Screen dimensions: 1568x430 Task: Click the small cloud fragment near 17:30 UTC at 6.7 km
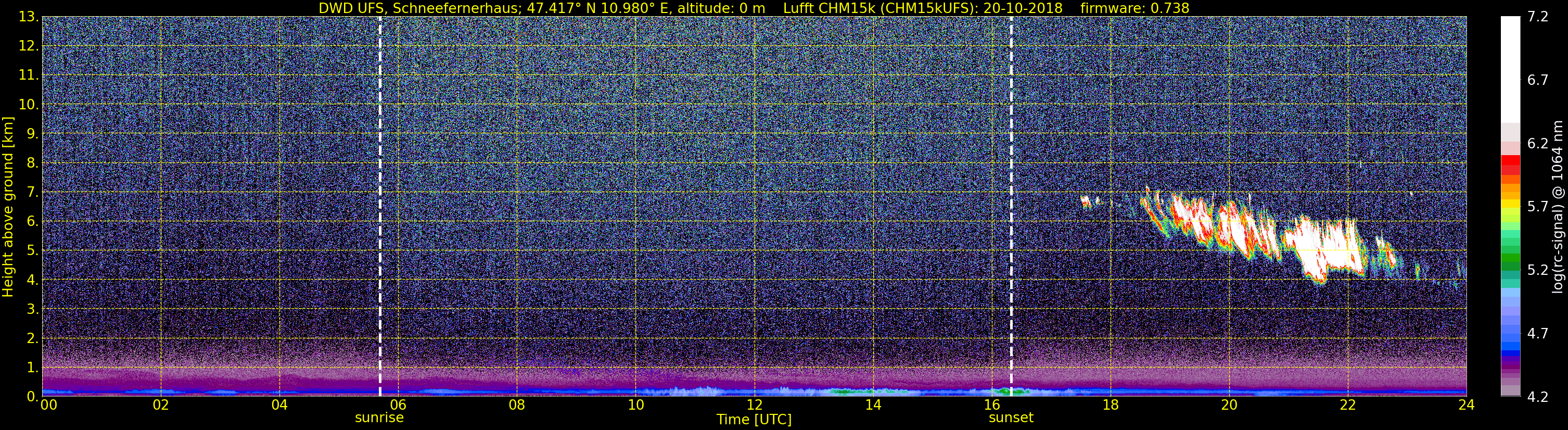pyautogui.click(x=1085, y=201)
